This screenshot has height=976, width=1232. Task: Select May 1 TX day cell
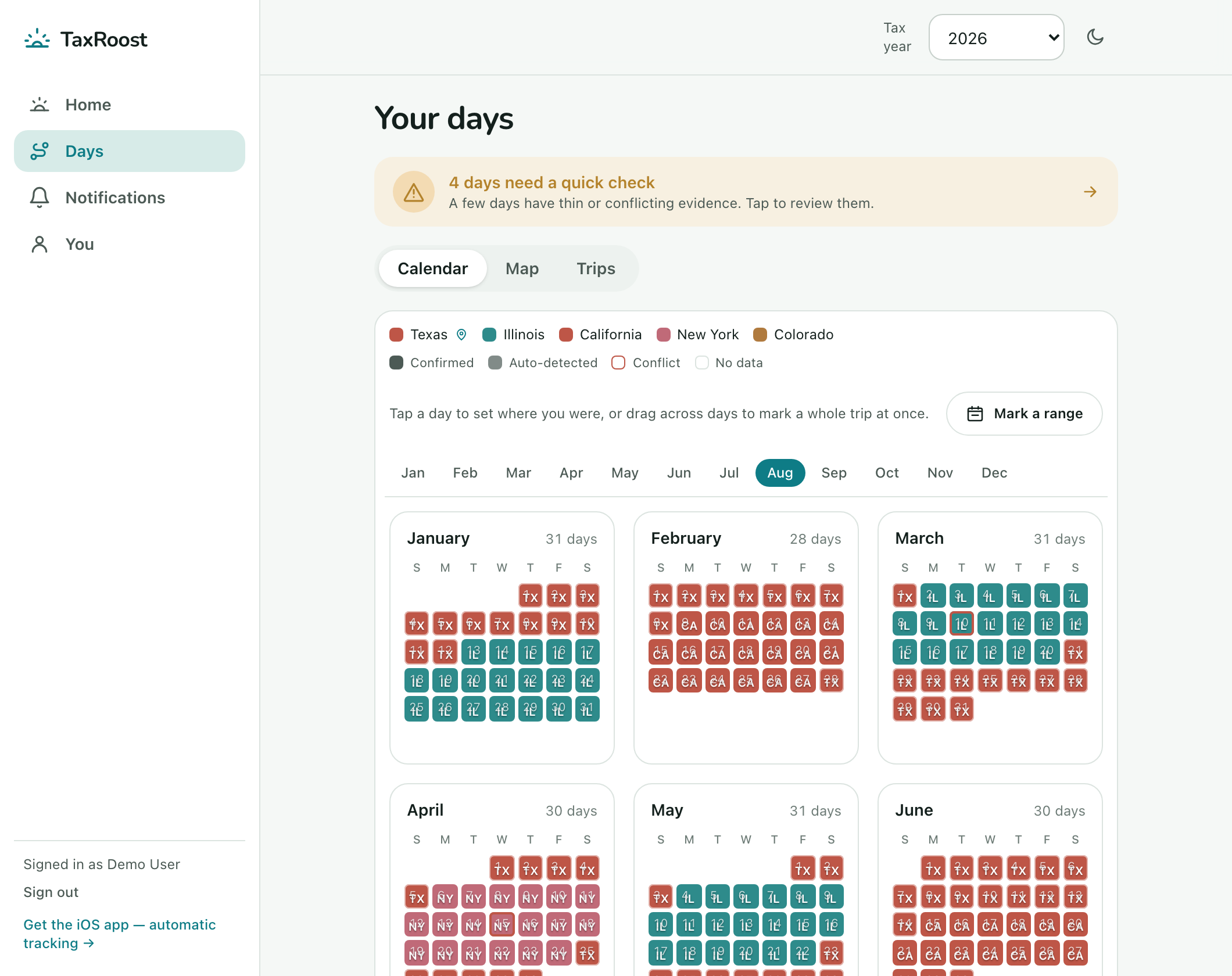803,868
